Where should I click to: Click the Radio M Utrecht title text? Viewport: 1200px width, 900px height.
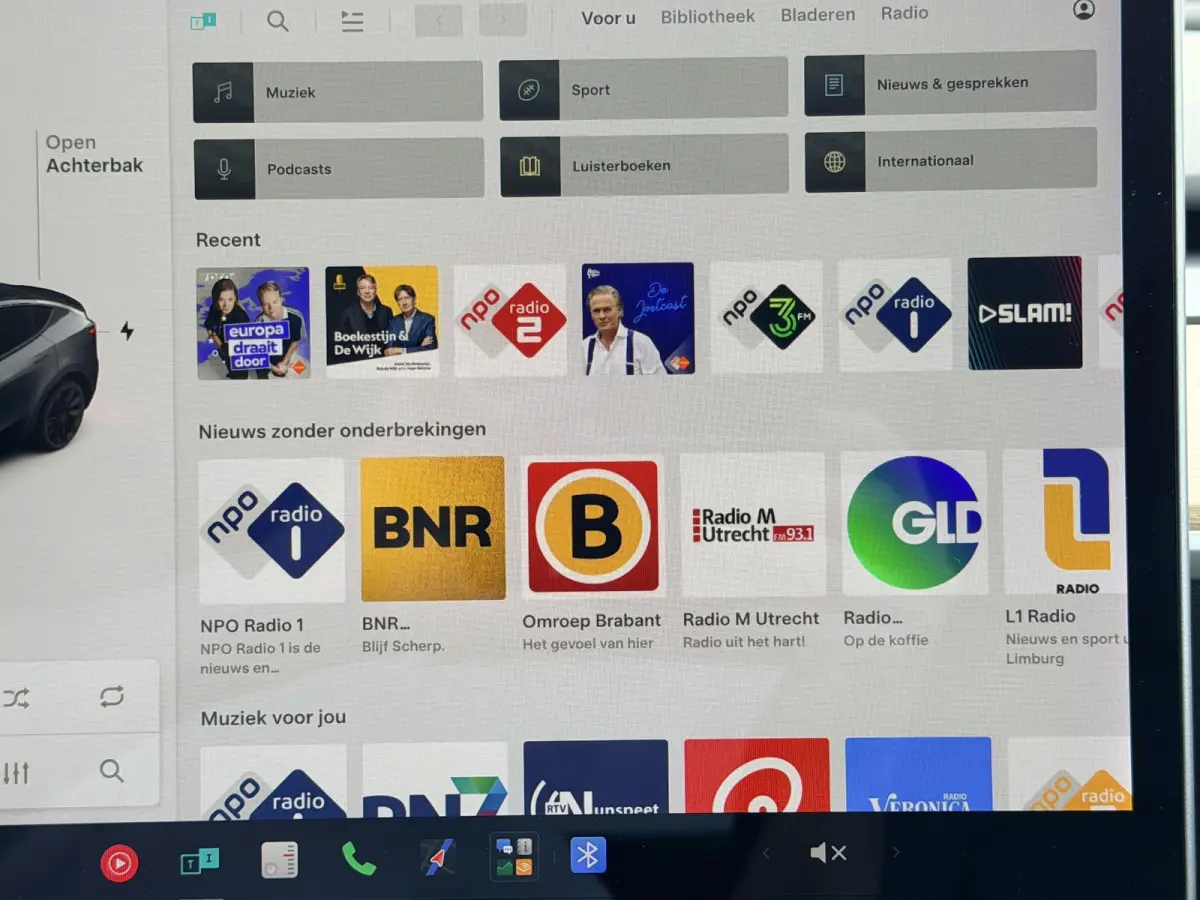coord(751,619)
